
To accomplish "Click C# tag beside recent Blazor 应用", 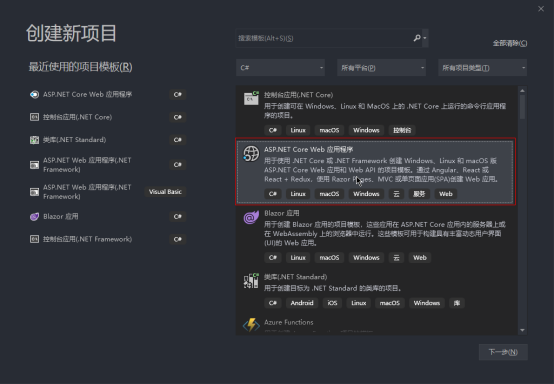I will [x=177, y=217].
